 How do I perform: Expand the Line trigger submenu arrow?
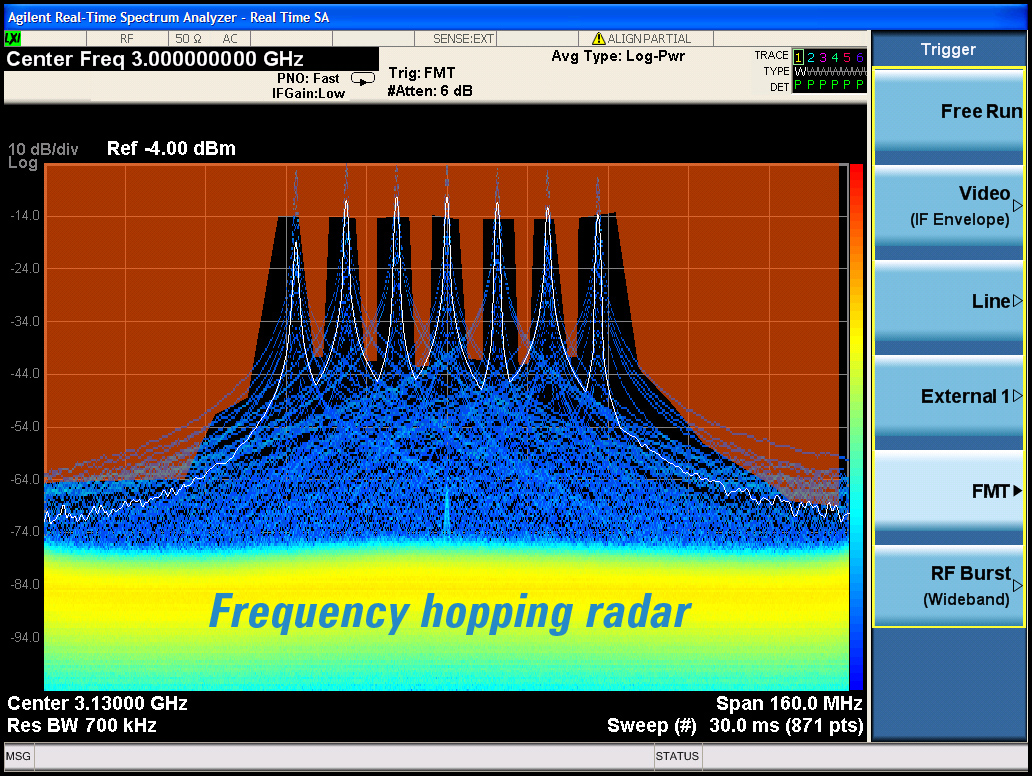tap(1017, 301)
